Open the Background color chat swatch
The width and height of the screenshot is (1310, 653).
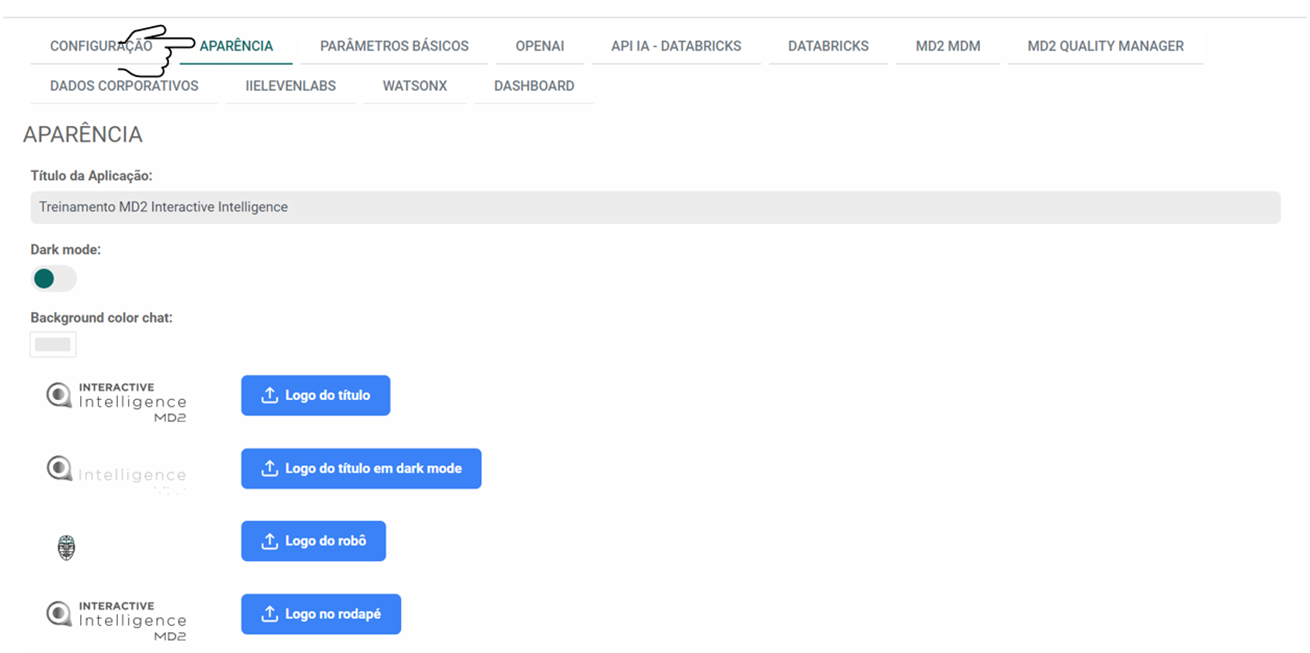pyautogui.click(x=53, y=344)
